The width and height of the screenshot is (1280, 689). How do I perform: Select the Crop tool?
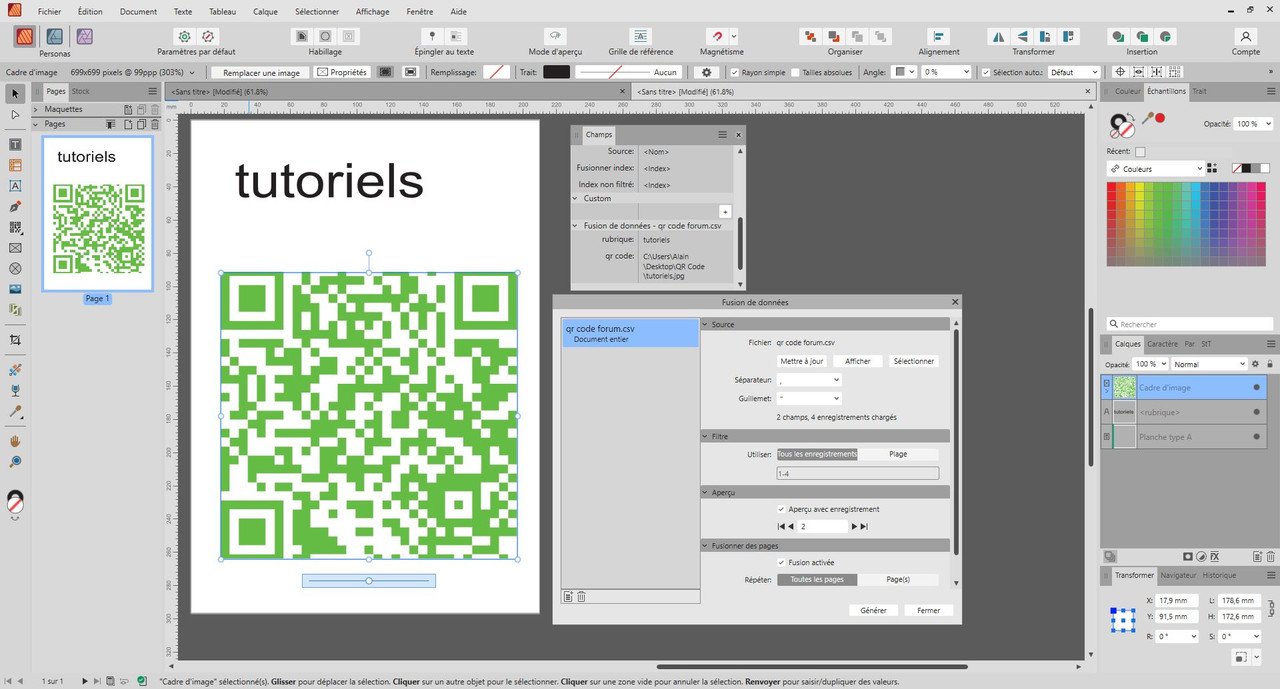point(15,340)
